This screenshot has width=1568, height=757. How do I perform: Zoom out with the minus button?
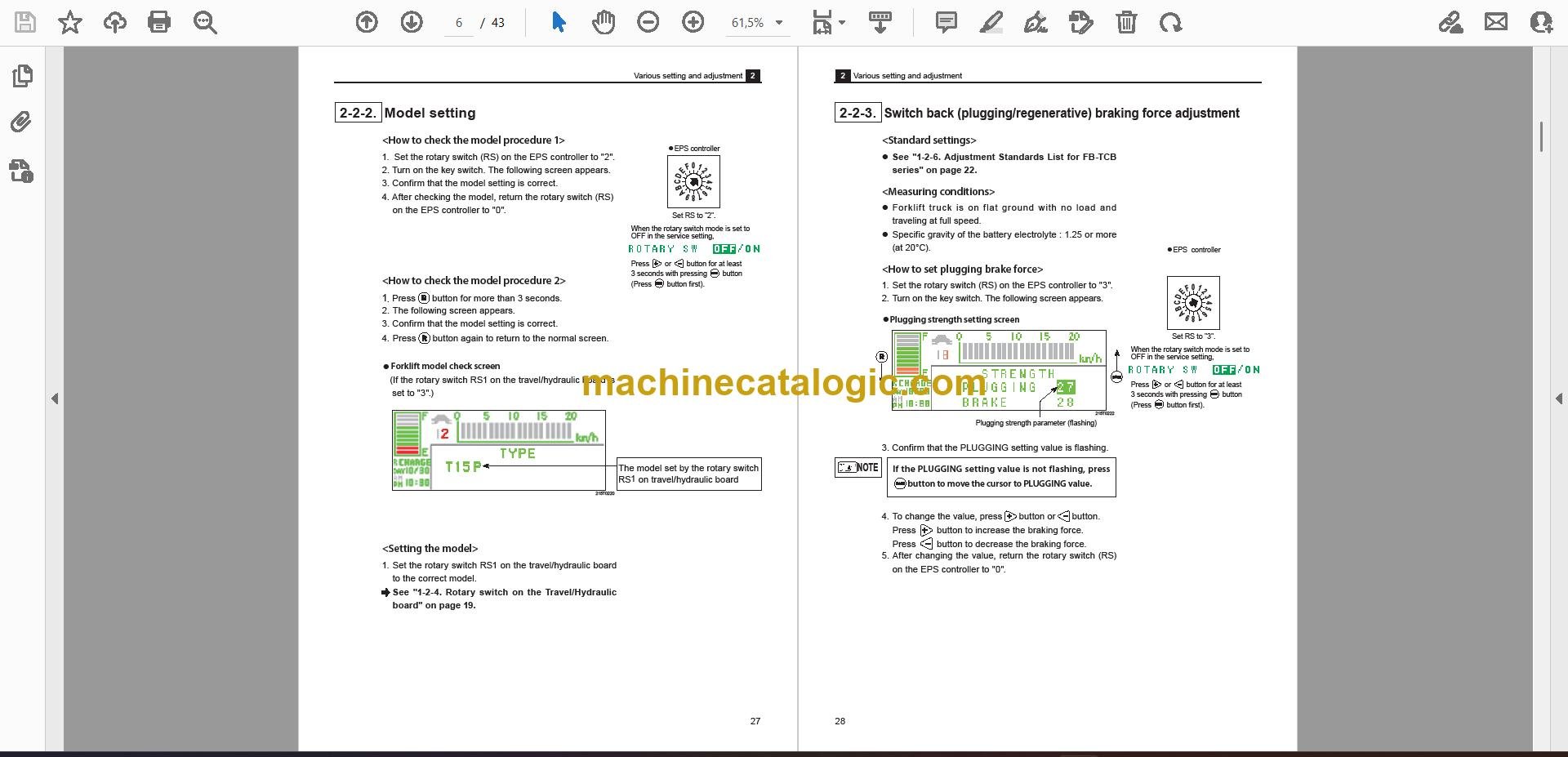648,22
